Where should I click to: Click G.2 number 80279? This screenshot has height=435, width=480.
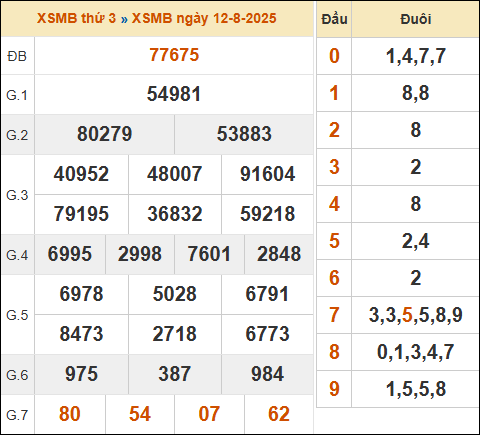pos(105,134)
